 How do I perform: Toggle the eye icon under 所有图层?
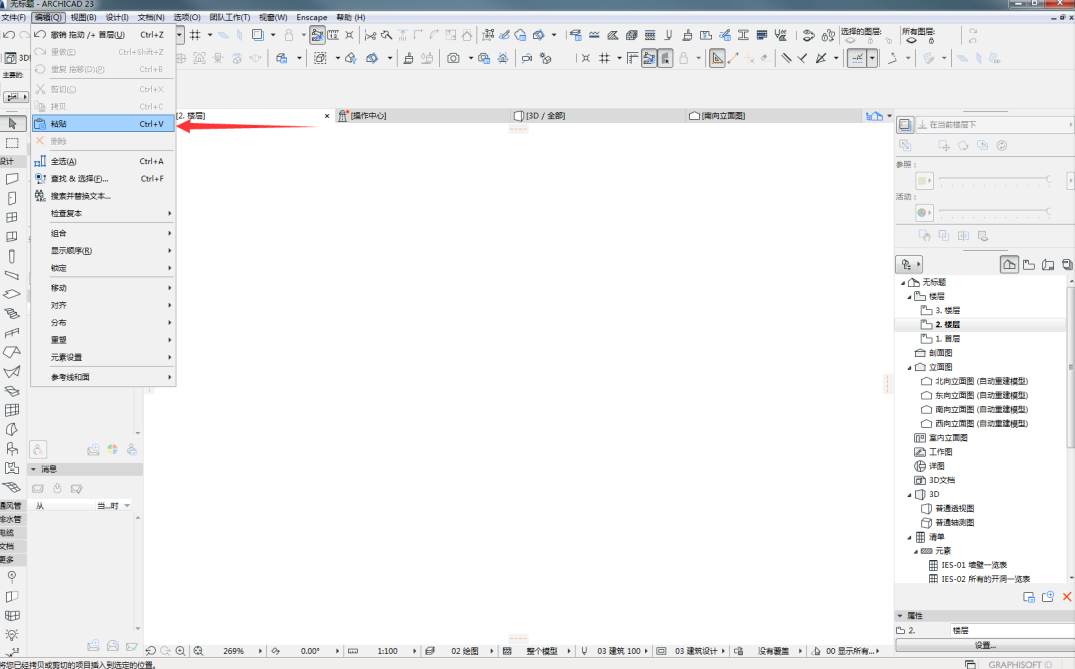click(x=911, y=41)
